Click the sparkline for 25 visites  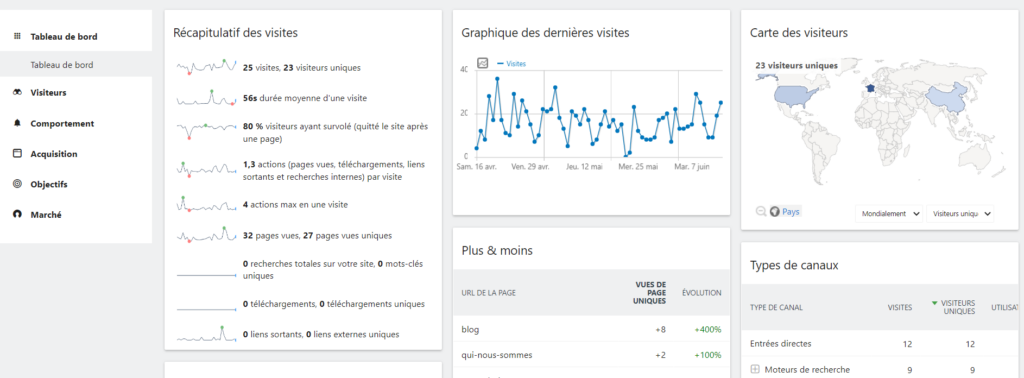click(x=206, y=67)
